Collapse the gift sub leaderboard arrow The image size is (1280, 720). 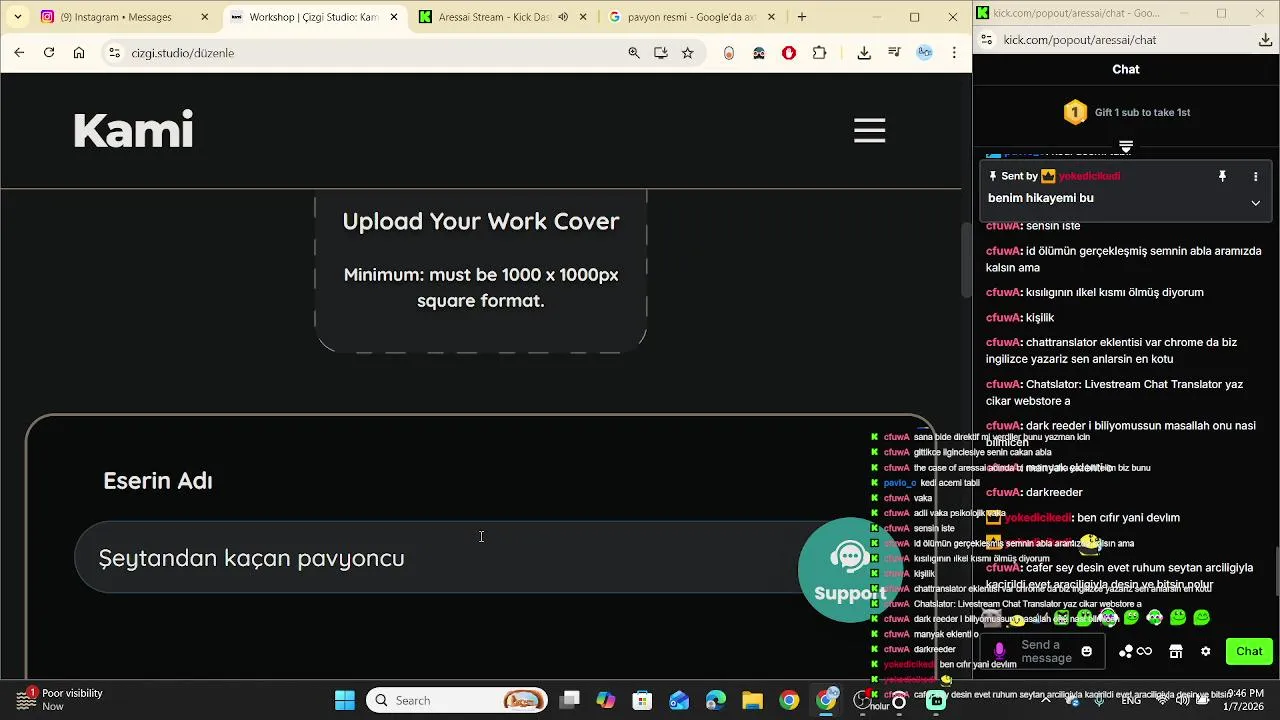pos(1126,147)
